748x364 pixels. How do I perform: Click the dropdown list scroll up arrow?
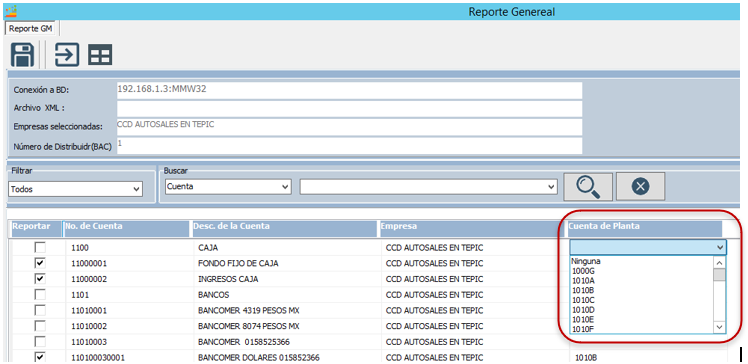coord(719,263)
